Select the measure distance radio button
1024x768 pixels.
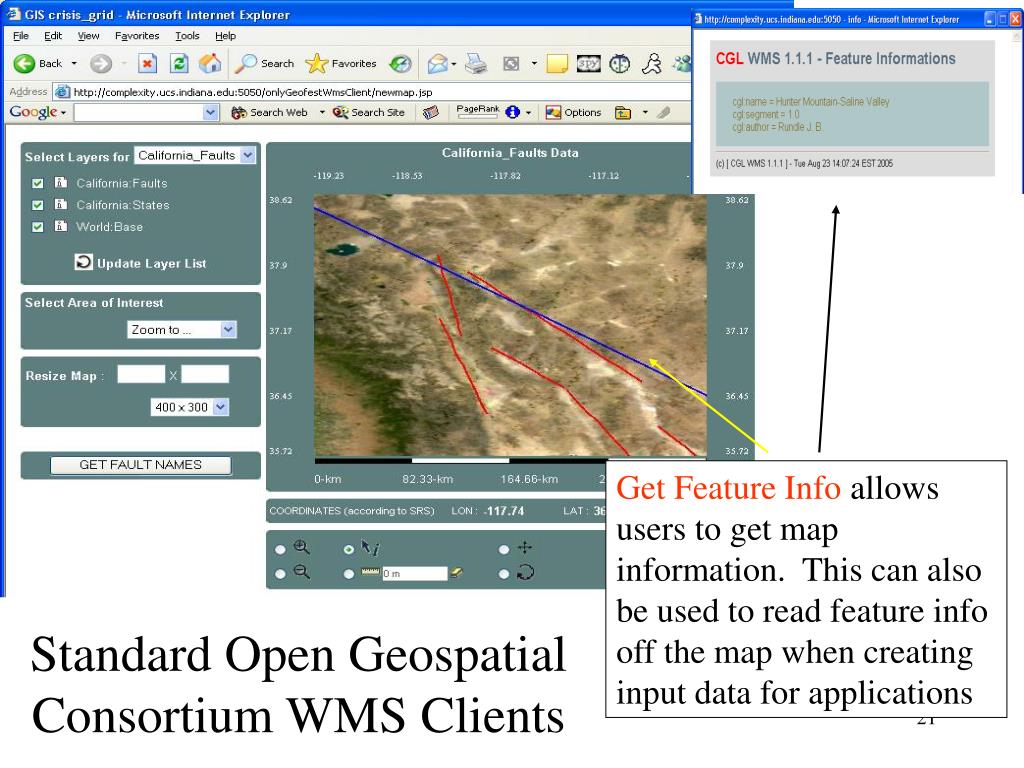click(x=349, y=573)
